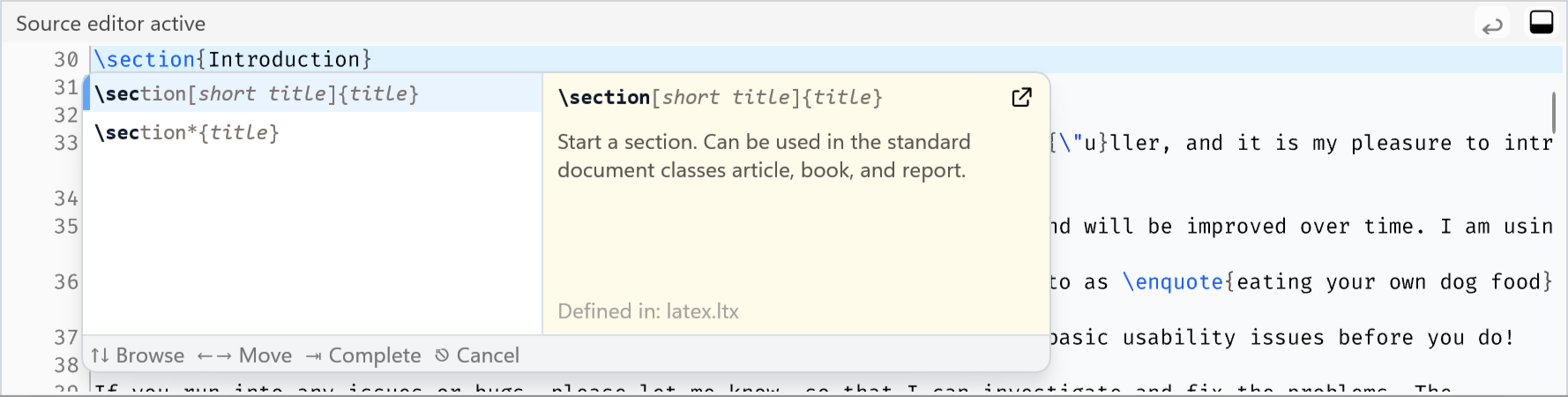Click the section description text in the info panel
Image resolution: width=1568 pixels, height=397 pixels.
click(x=764, y=156)
